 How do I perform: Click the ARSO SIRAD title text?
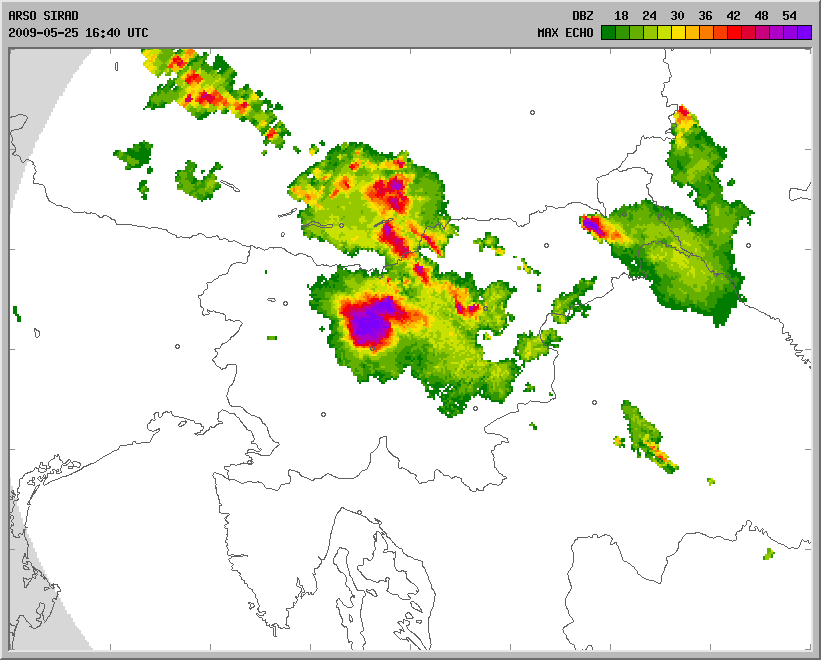click(43, 16)
